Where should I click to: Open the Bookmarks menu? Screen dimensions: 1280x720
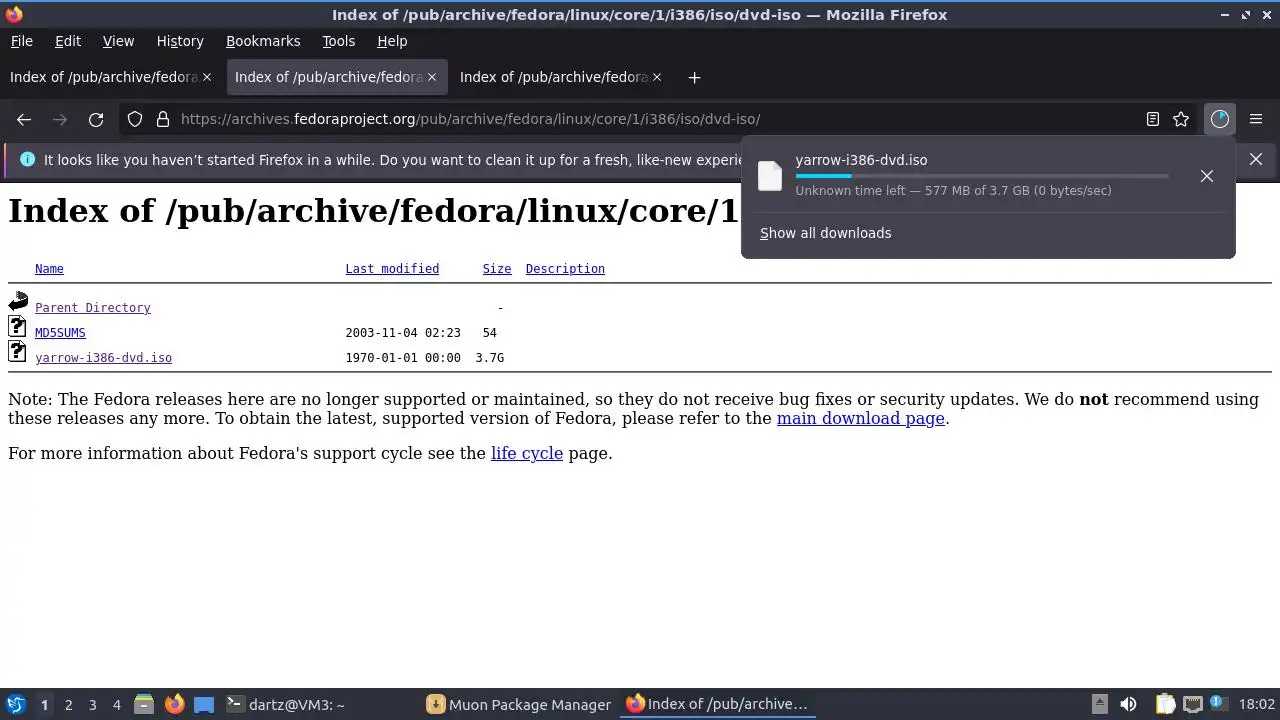point(263,41)
